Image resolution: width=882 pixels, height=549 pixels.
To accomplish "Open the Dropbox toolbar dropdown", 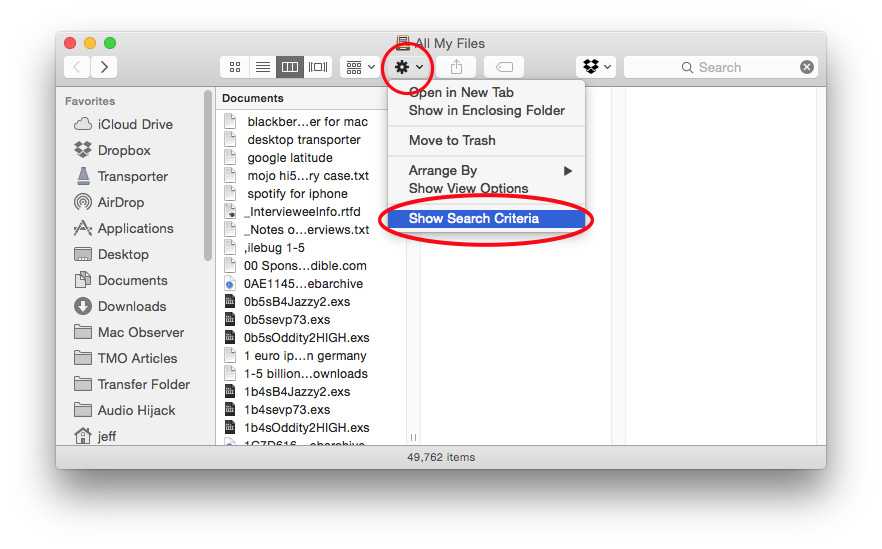I will pos(596,68).
